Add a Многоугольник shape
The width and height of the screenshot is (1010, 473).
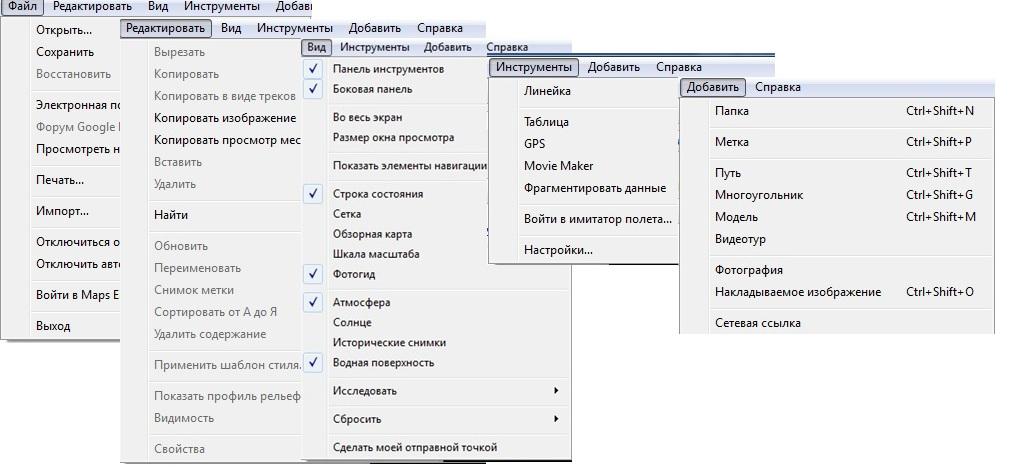[x=758, y=195]
